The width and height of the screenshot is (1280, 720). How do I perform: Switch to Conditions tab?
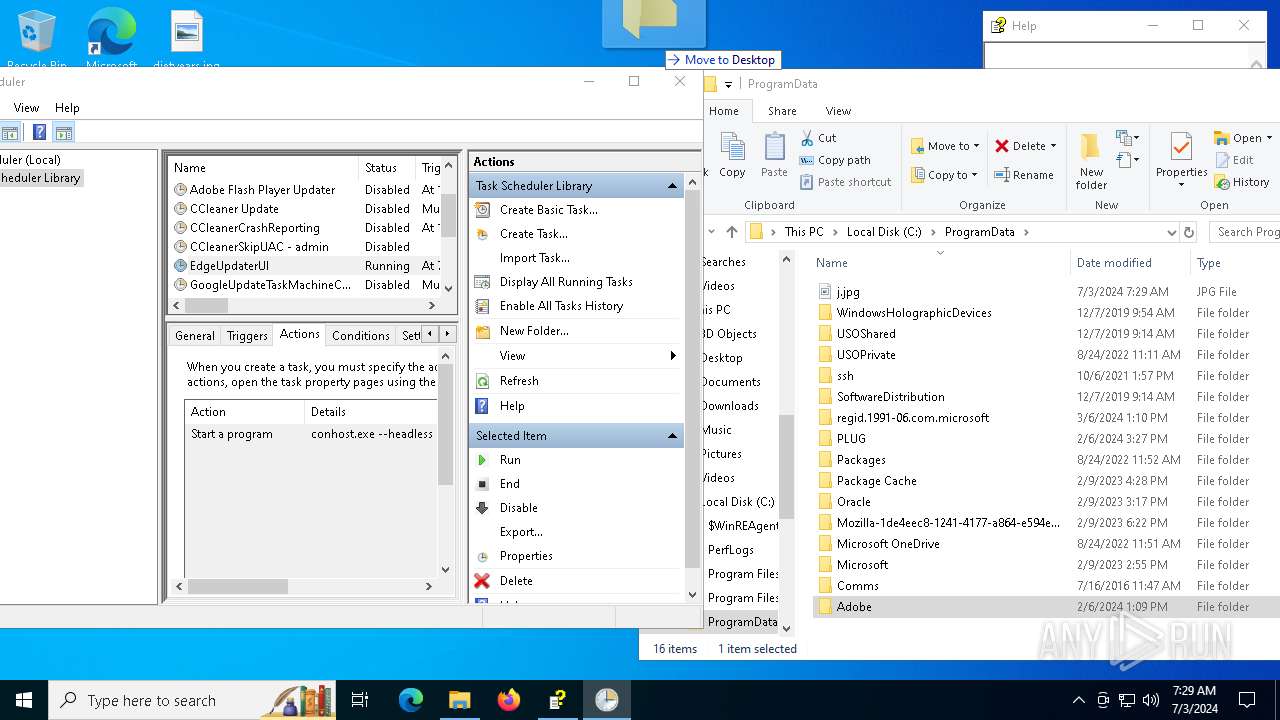click(360, 336)
